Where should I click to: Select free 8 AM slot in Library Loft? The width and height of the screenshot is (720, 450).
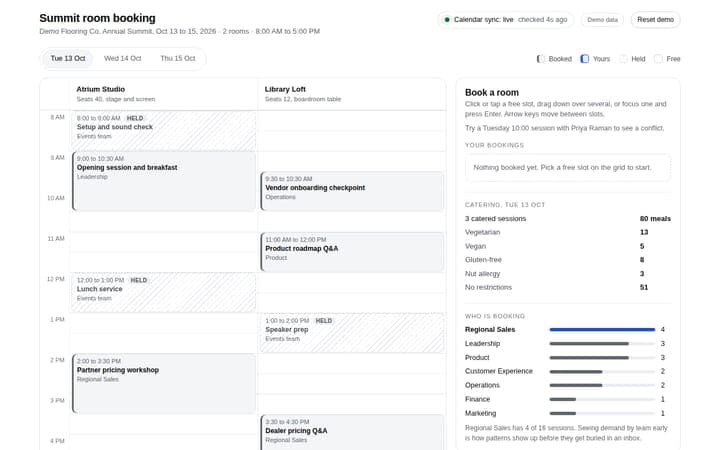pyautogui.click(x=352, y=121)
